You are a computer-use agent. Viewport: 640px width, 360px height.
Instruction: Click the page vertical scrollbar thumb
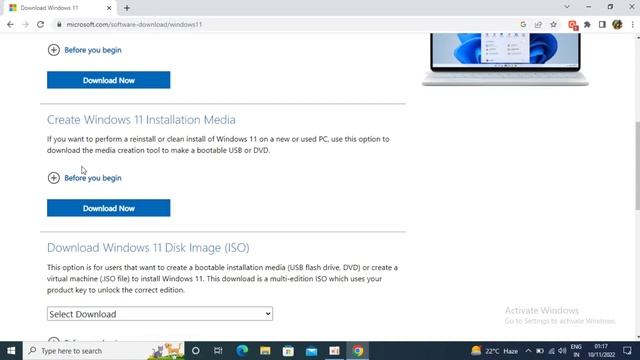coord(638,165)
